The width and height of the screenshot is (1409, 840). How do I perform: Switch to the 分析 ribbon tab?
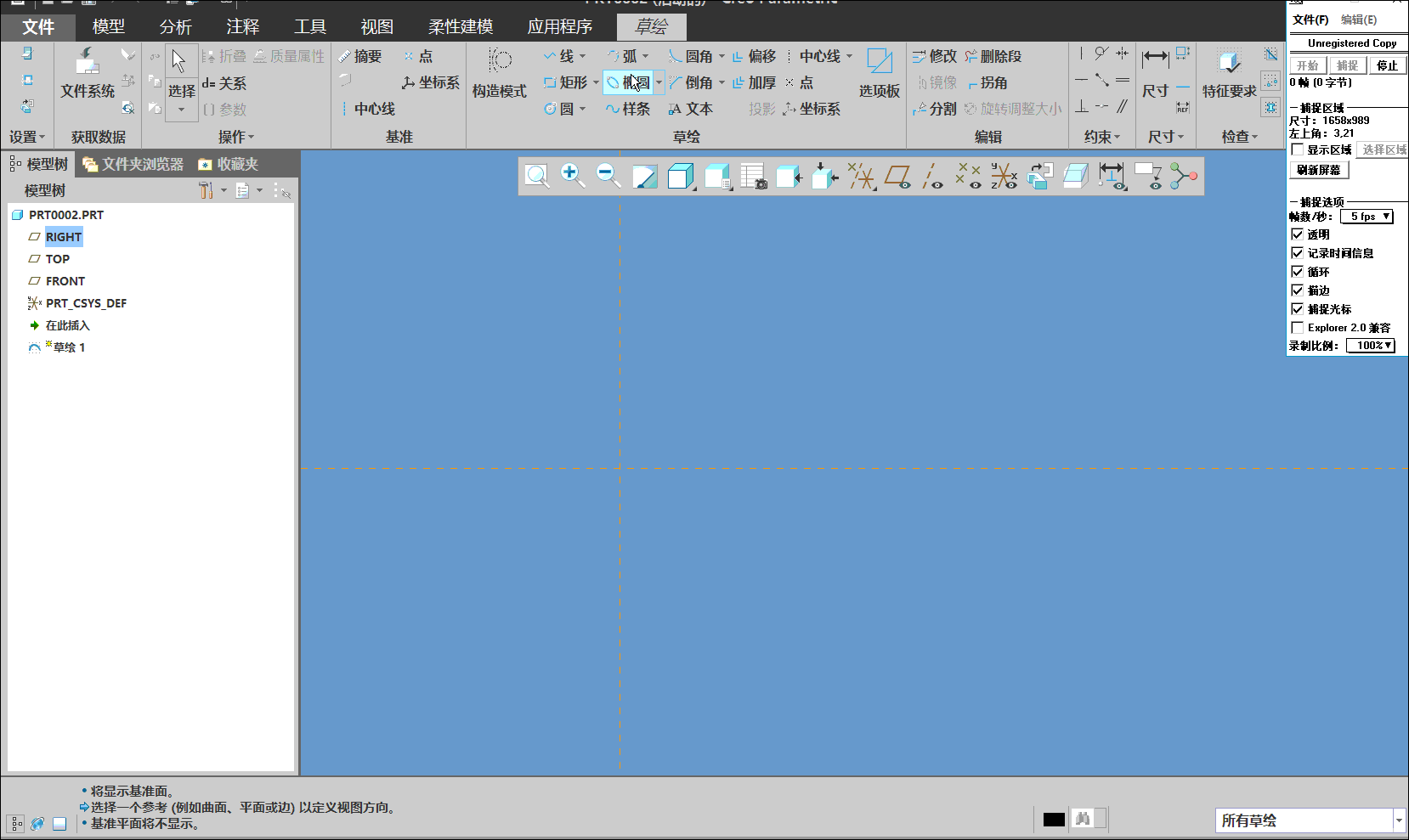[176, 27]
